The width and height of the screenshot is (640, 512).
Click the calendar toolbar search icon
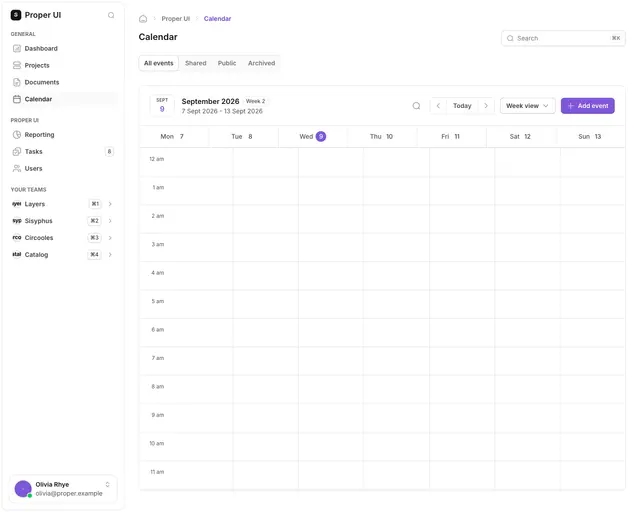pyautogui.click(x=416, y=106)
